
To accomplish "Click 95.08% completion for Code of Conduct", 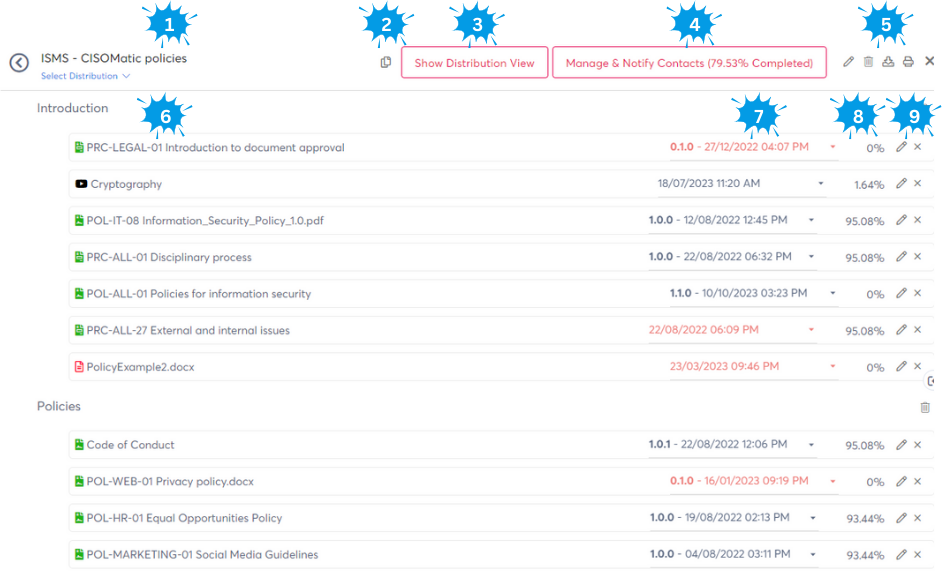I will (x=865, y=446).
